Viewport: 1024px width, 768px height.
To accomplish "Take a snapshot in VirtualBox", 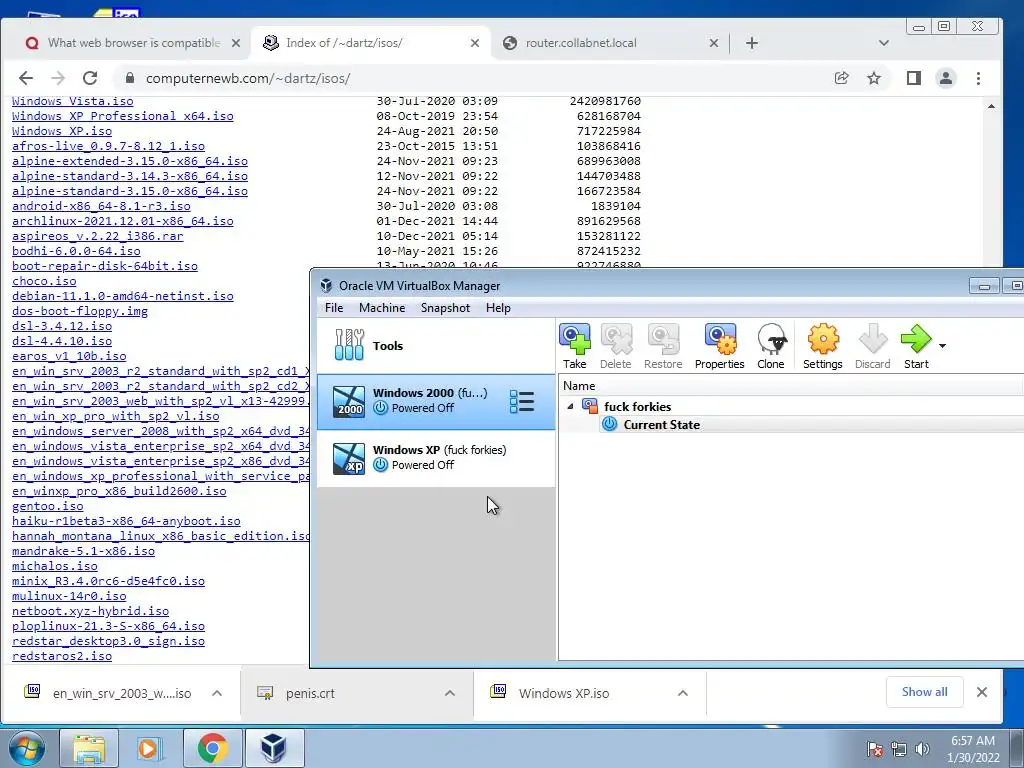I will [575, 347].
